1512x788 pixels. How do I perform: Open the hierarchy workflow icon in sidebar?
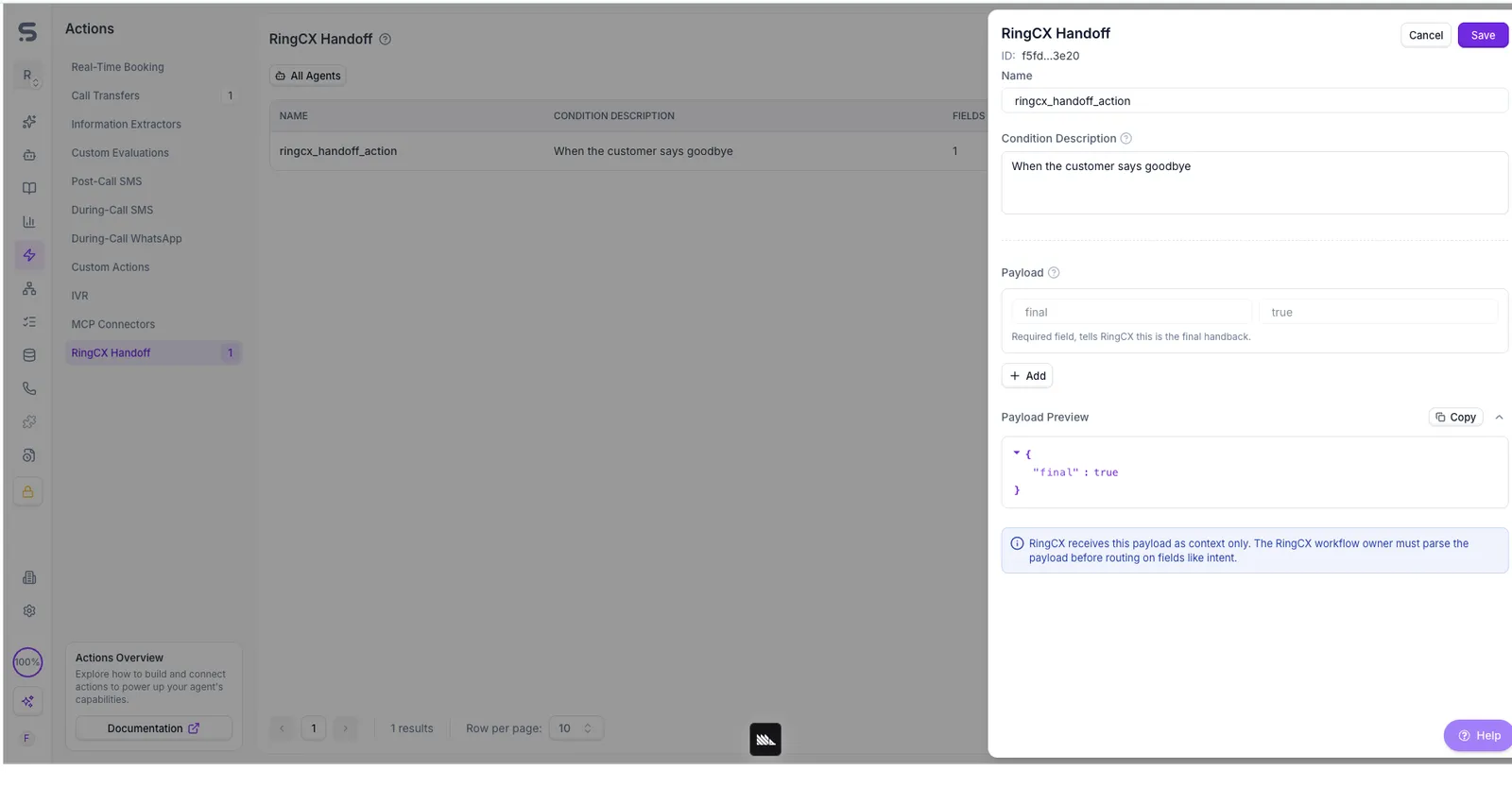tap(29, 288)
